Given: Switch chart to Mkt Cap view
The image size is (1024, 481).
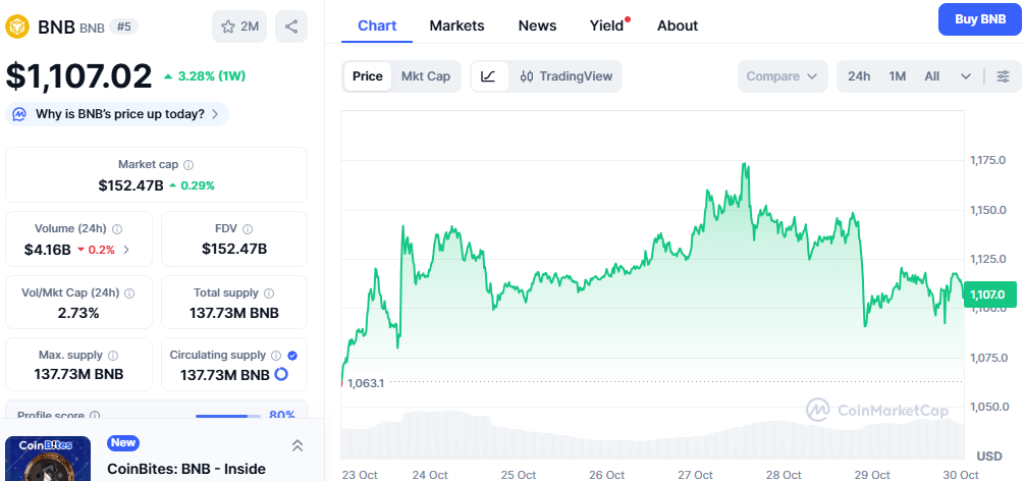Looking at the screenshot, I should pos(425,76).
